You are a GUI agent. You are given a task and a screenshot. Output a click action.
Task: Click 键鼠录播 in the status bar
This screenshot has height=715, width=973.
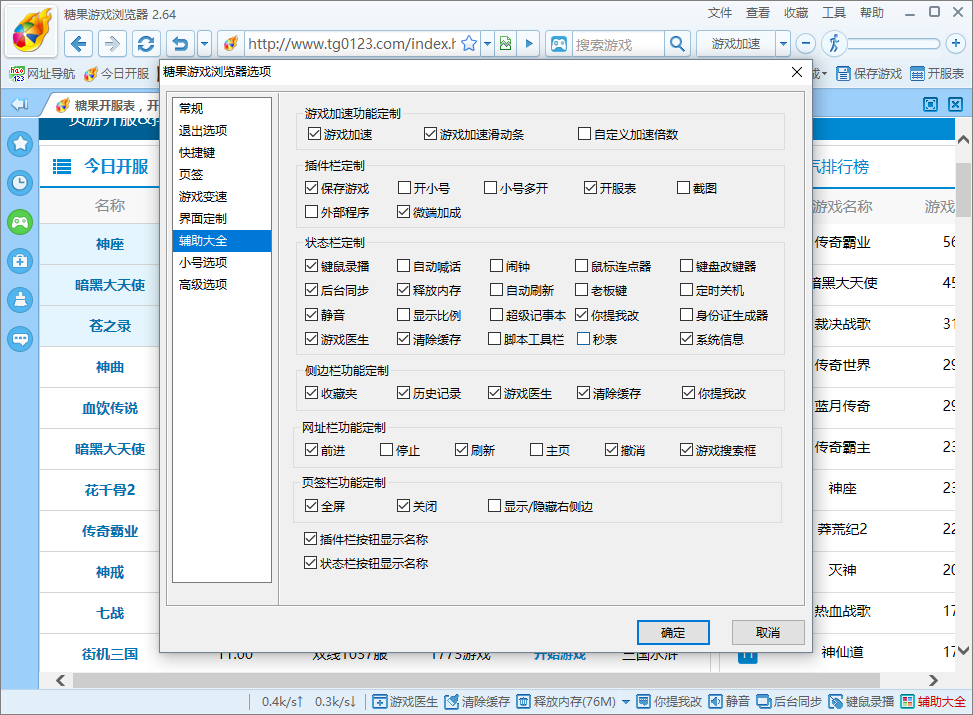click(861, 701)
